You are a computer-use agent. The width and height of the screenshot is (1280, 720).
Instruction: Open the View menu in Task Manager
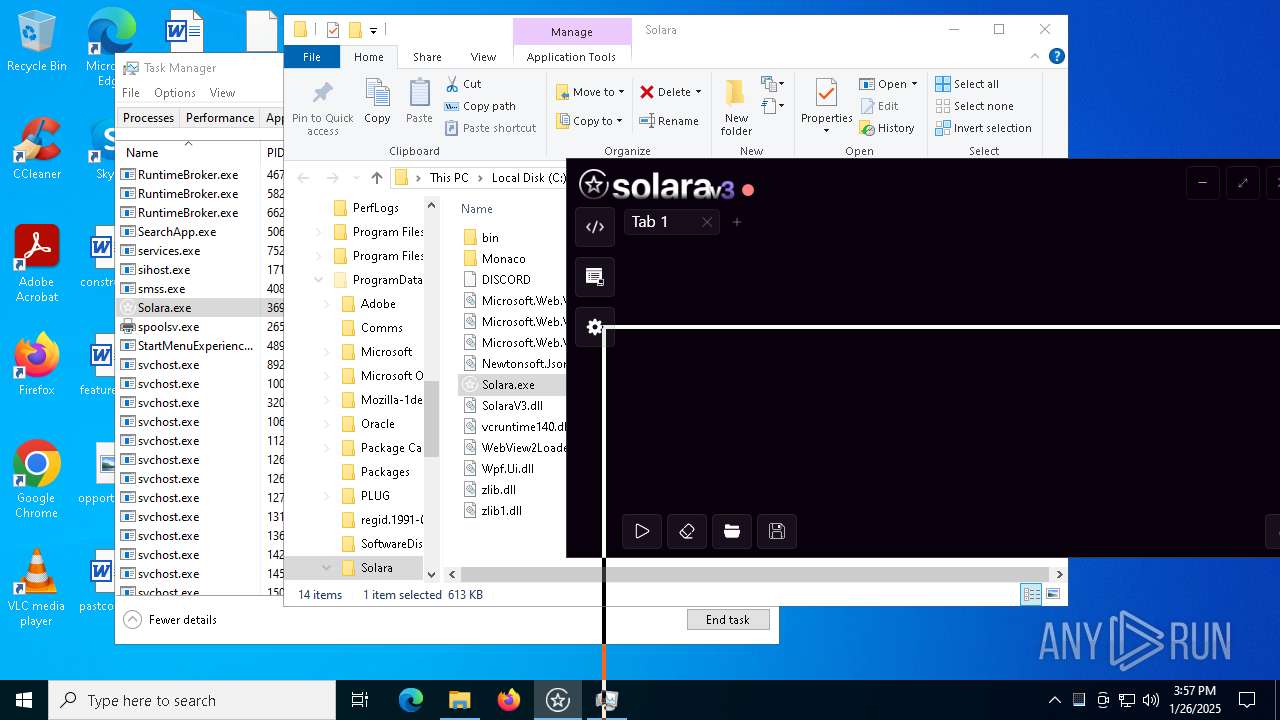pyautogui.click(x=222, y=93)
